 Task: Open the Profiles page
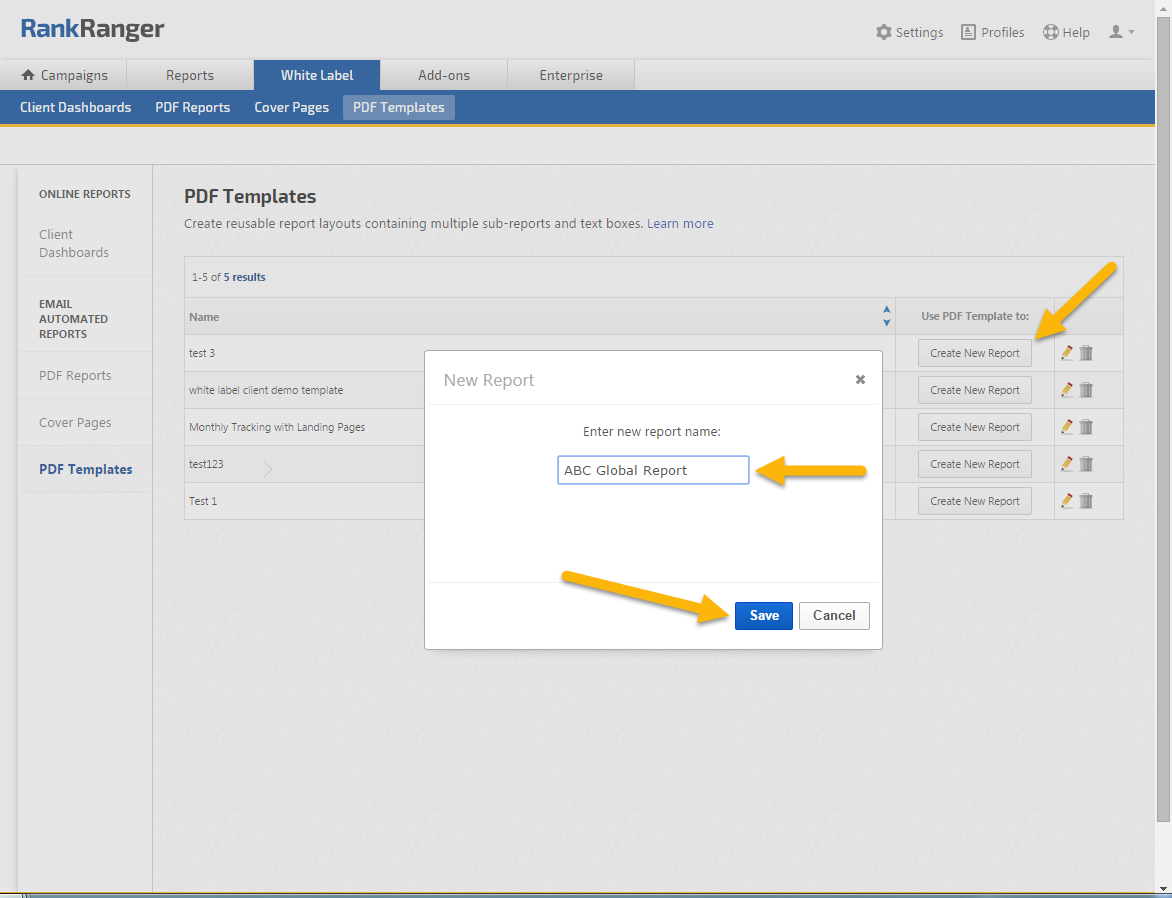coord(992,32)
